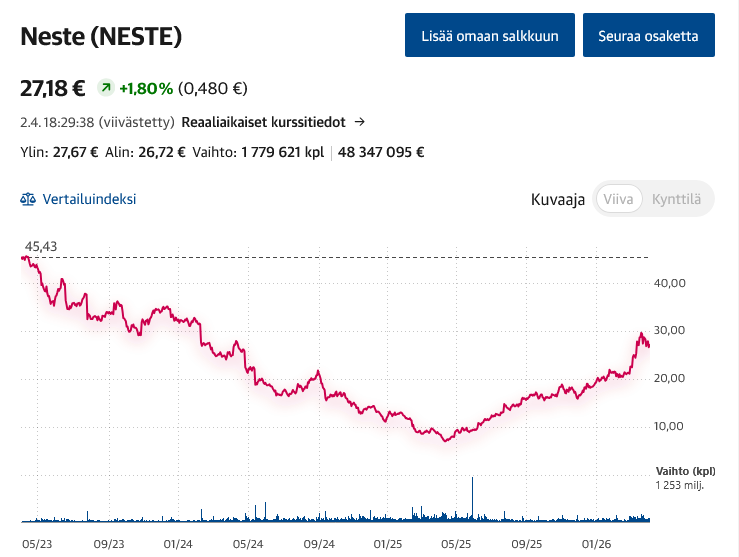Image resolution: width=739 pixels, height=557 pixels.
Task: Switch chart to Kynttilä mode
Action: [x=676, y=199]
